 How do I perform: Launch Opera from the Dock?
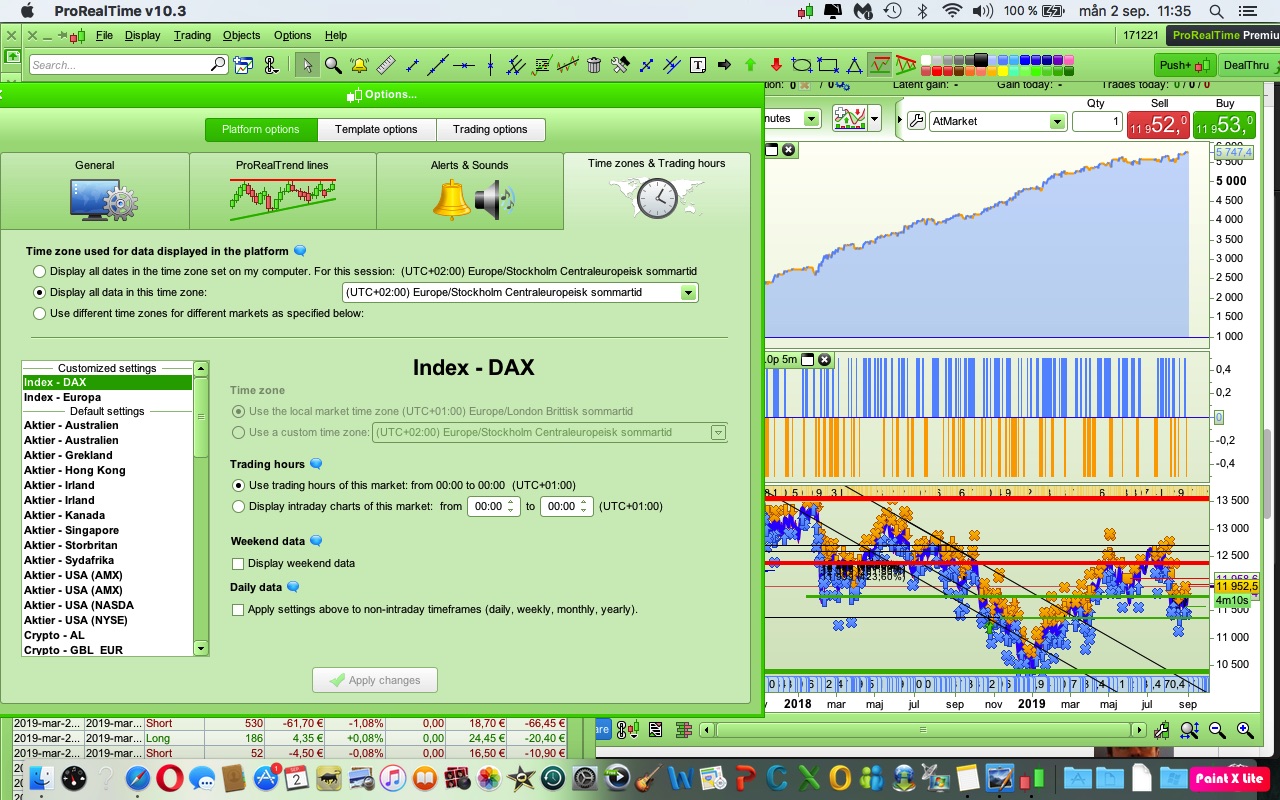tap(169, 778)
